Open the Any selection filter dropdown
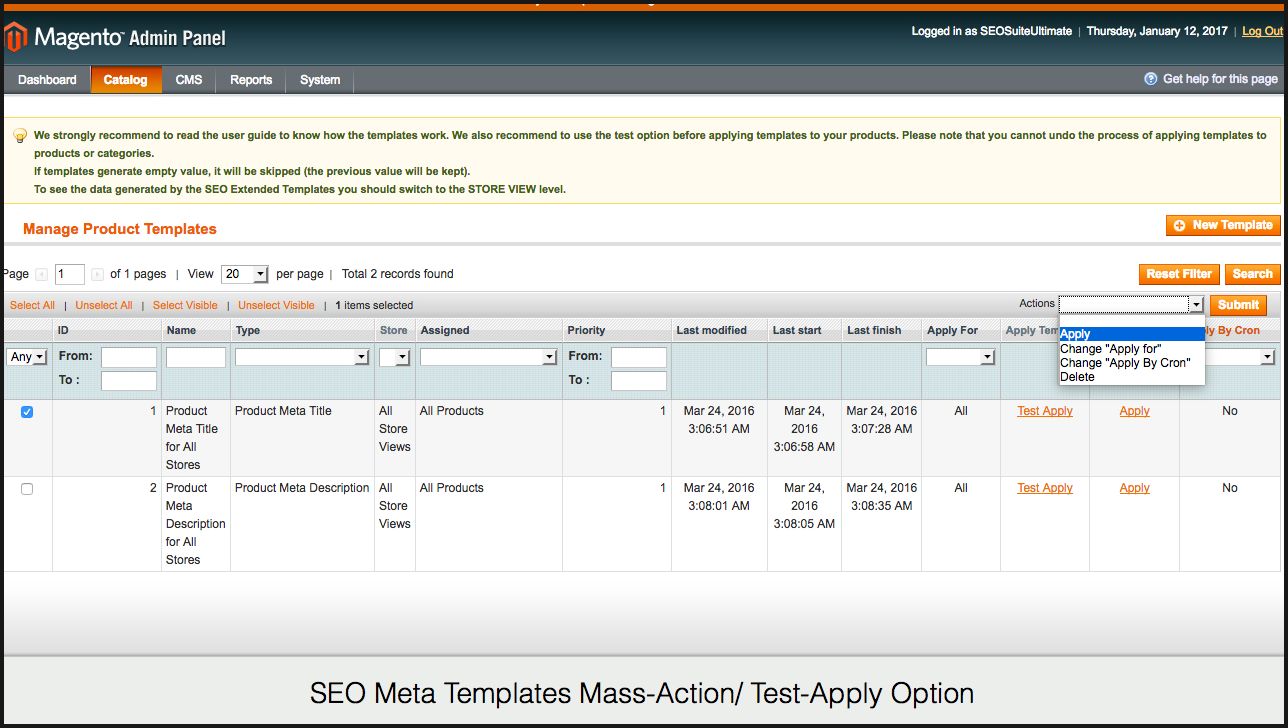 click(27, 357)
